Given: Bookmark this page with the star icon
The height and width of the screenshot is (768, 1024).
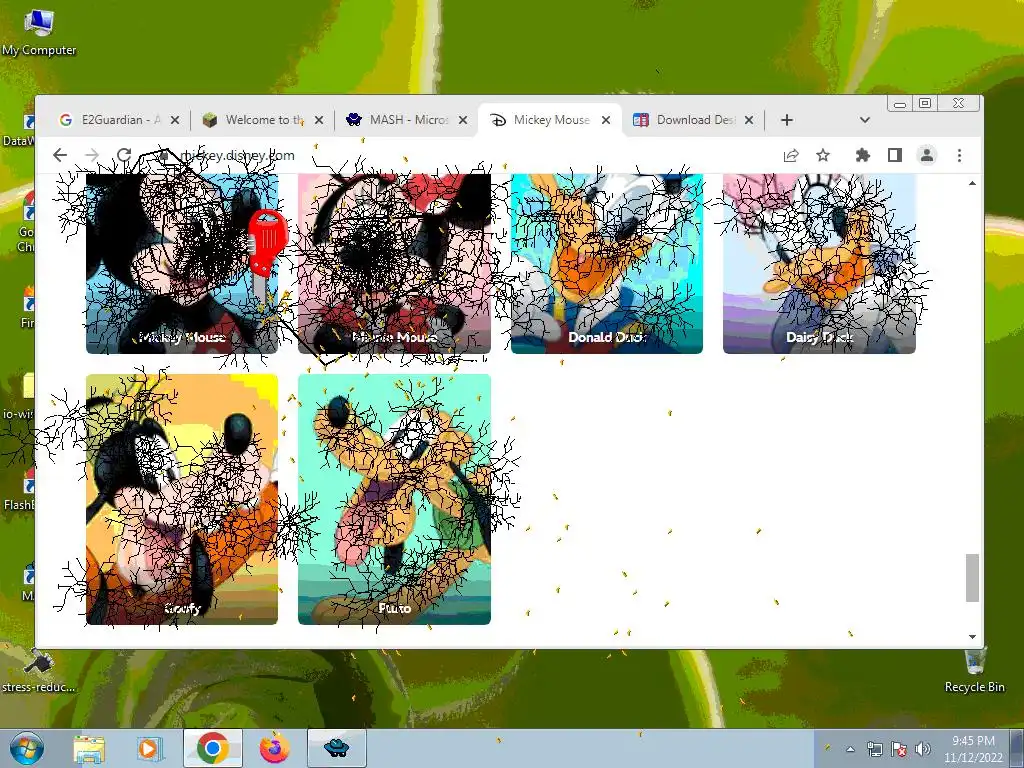Looking at the screenshot, I should pyautogui.click(x=823, y=155).
